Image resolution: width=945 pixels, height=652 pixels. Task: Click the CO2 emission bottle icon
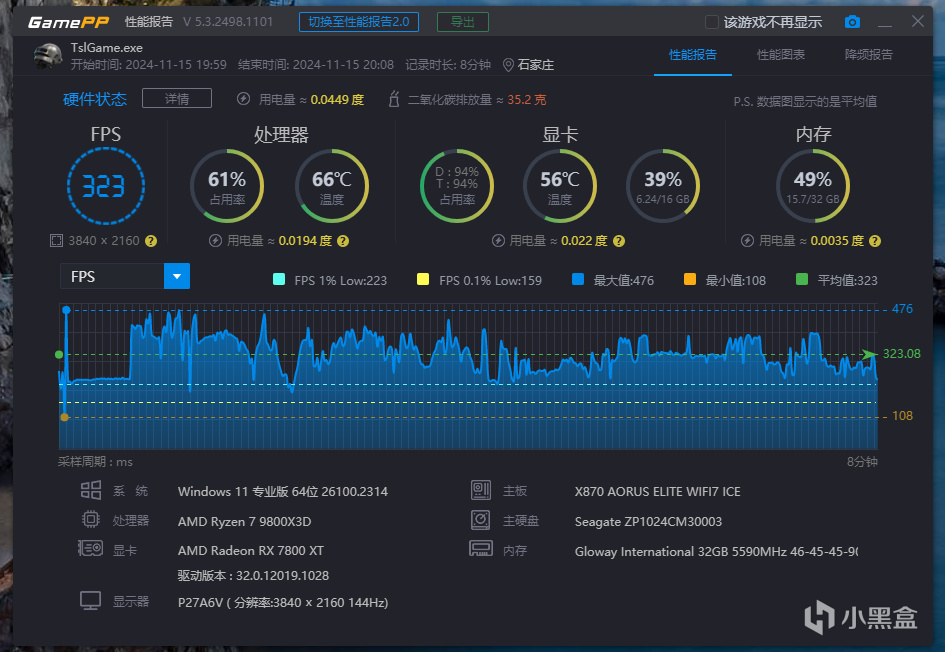click(394, 99)
